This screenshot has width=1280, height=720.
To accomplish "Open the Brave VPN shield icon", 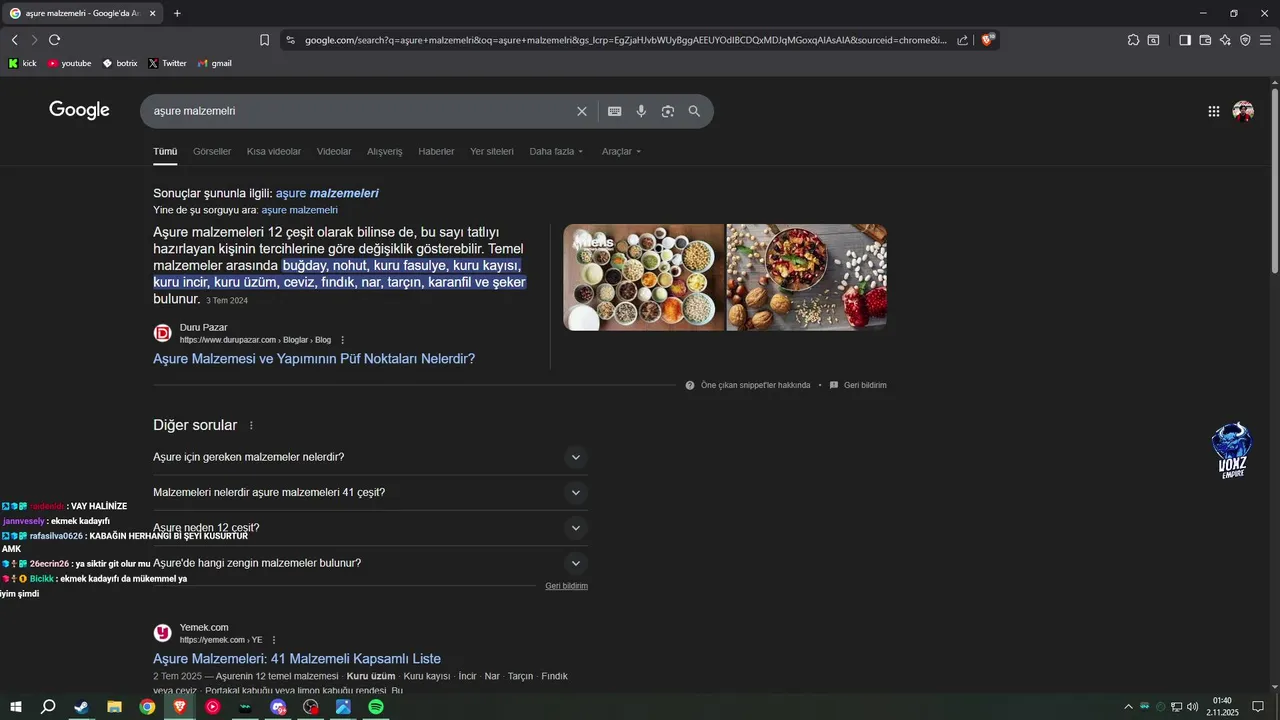I will click(1245, 40).
